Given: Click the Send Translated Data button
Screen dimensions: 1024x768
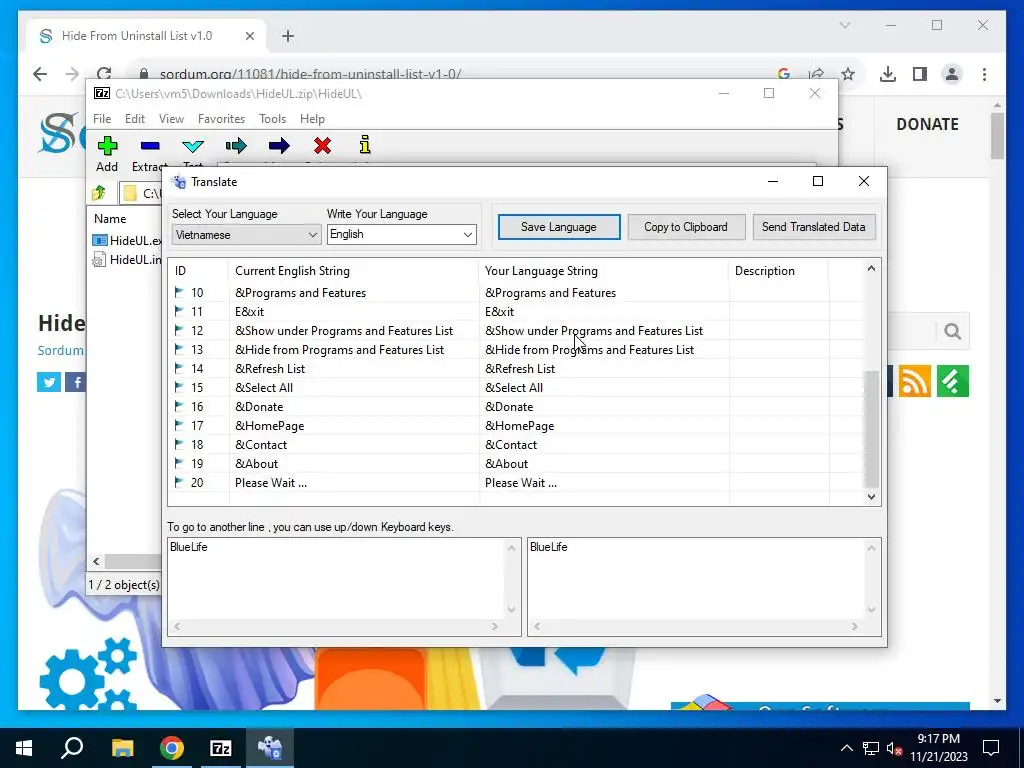Looking at the screenshot, I should 814,227.
